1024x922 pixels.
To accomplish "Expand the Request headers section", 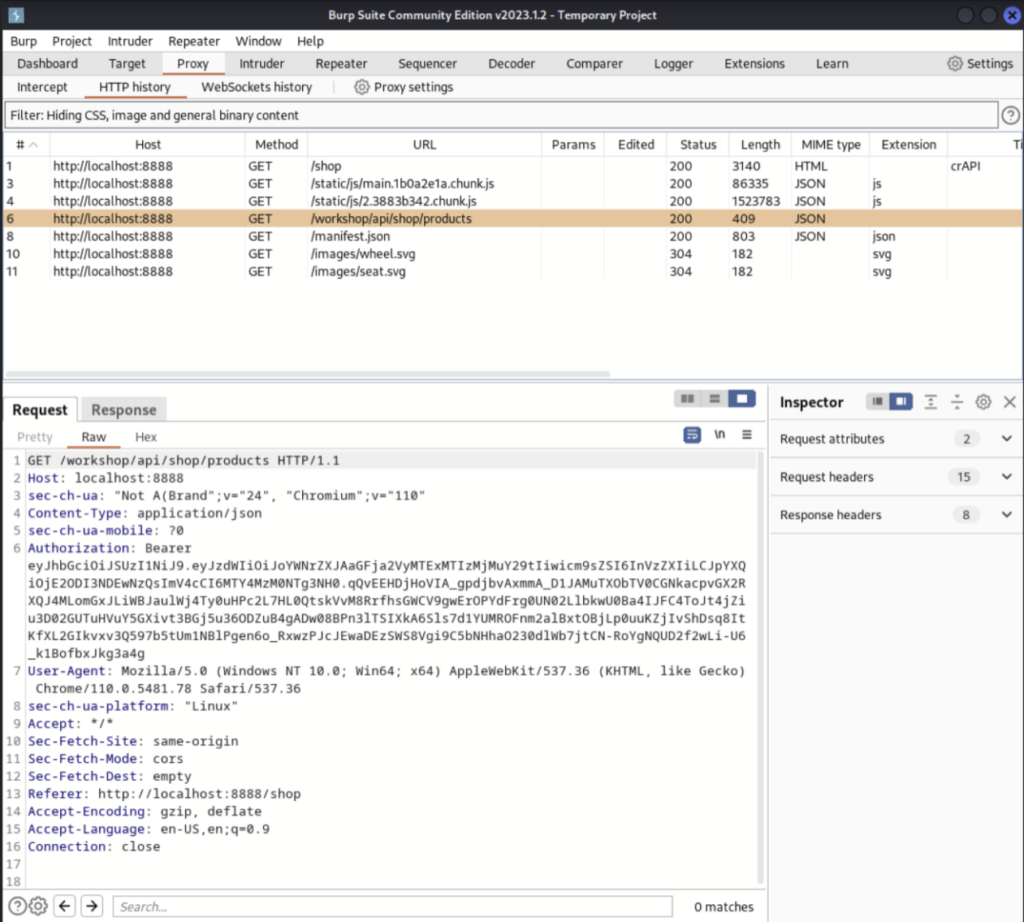I will point(1006,477).
